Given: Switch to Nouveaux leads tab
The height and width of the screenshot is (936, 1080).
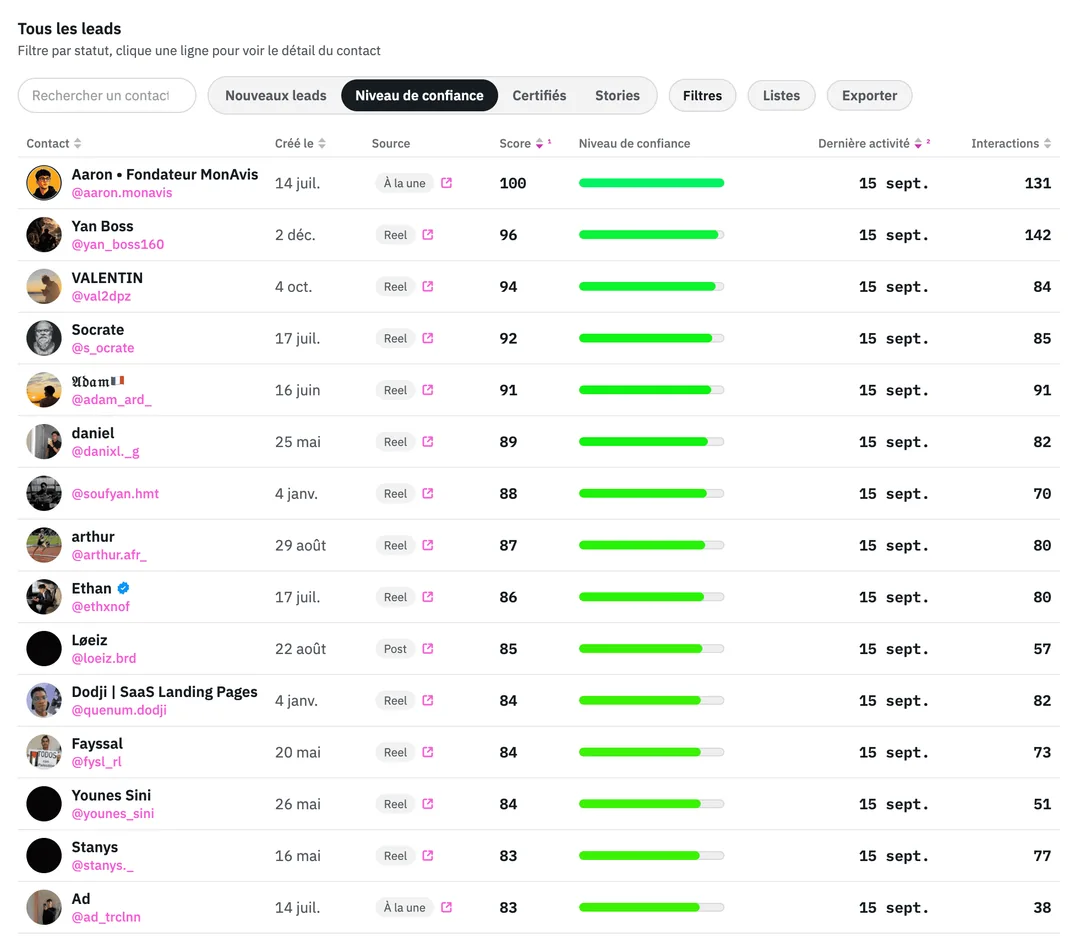Looking at the screenshot, I should point(276,96).
